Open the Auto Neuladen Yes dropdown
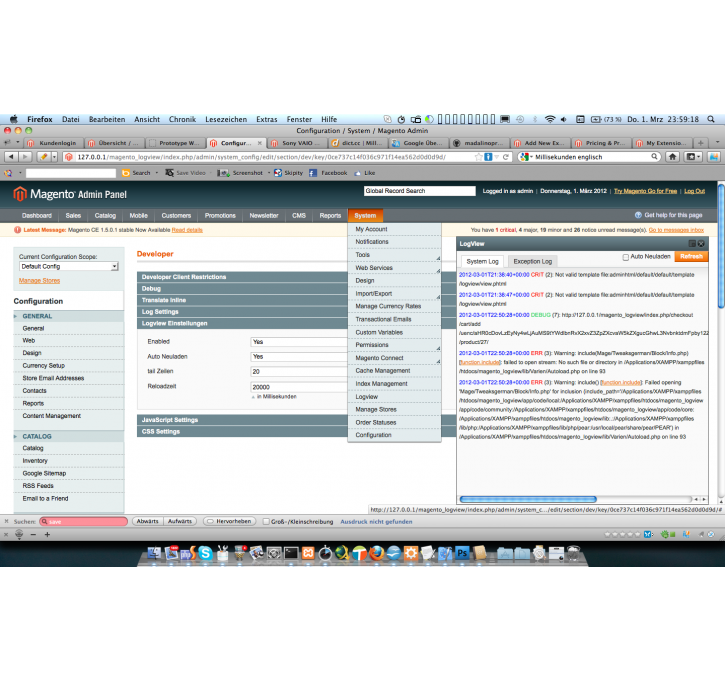 299,356
